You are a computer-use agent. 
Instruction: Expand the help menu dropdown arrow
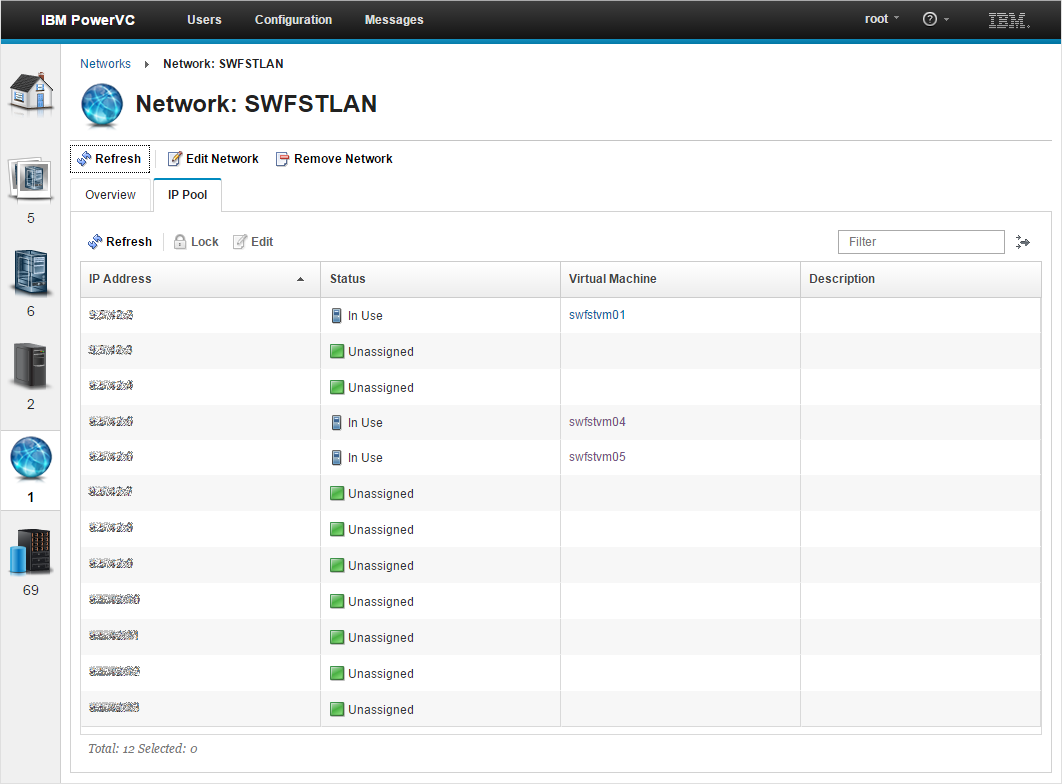click(946, 20)
